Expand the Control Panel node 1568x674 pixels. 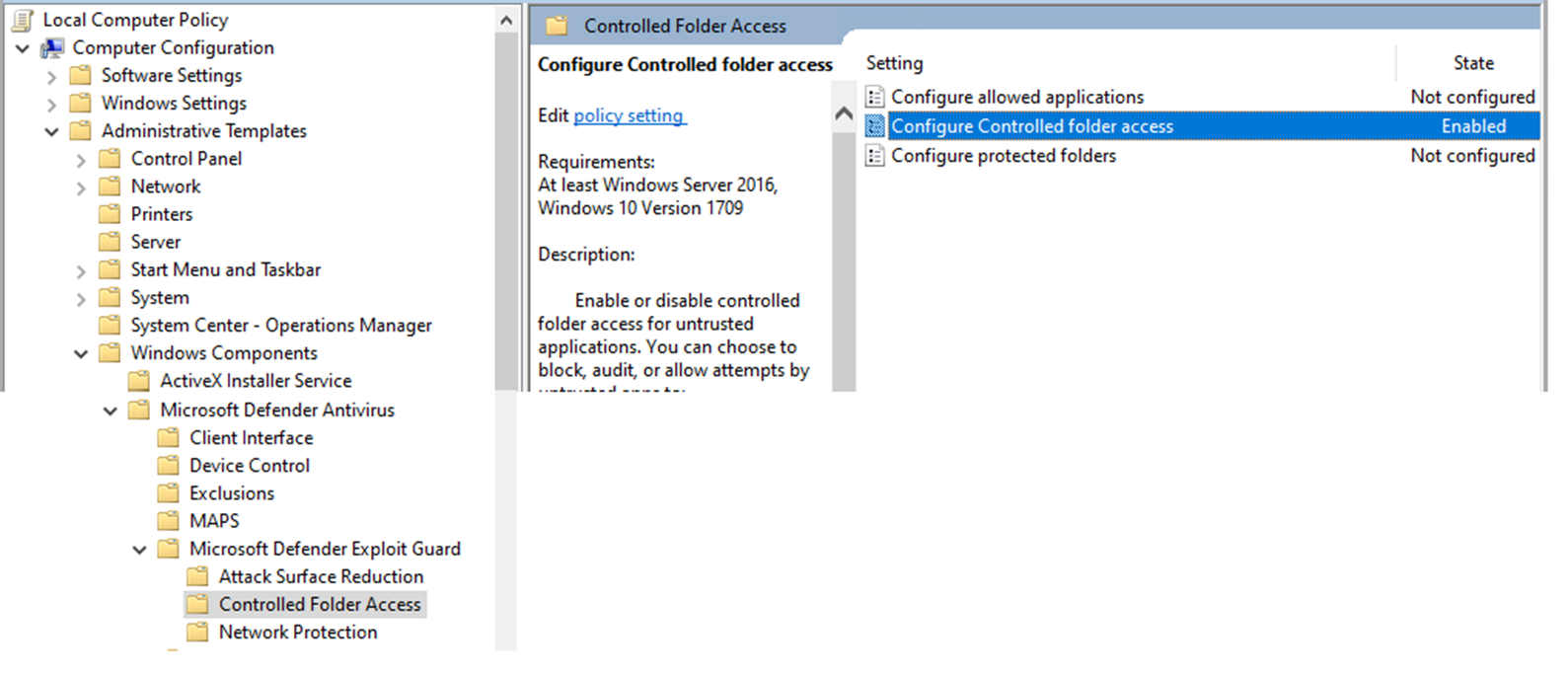[x=81, y=159]
